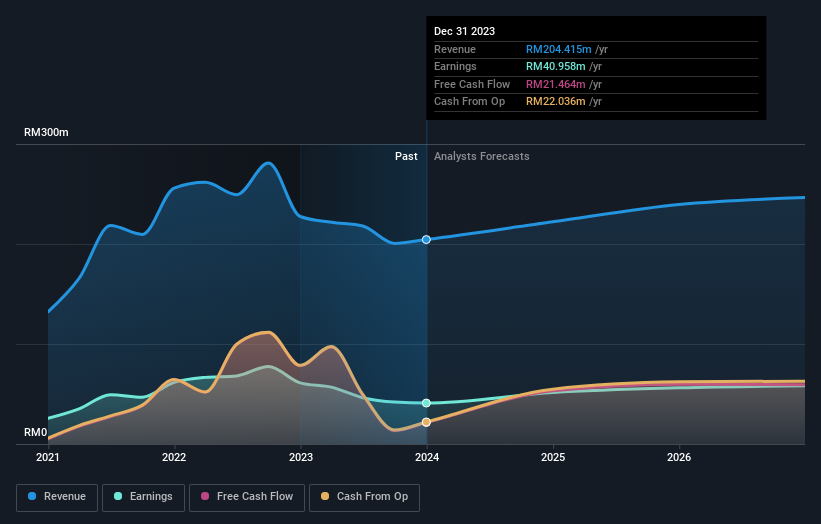Click the Cash From Op label in tooltip
The width and height of the screenshot is (821, 524).
(x=469, y=102)
